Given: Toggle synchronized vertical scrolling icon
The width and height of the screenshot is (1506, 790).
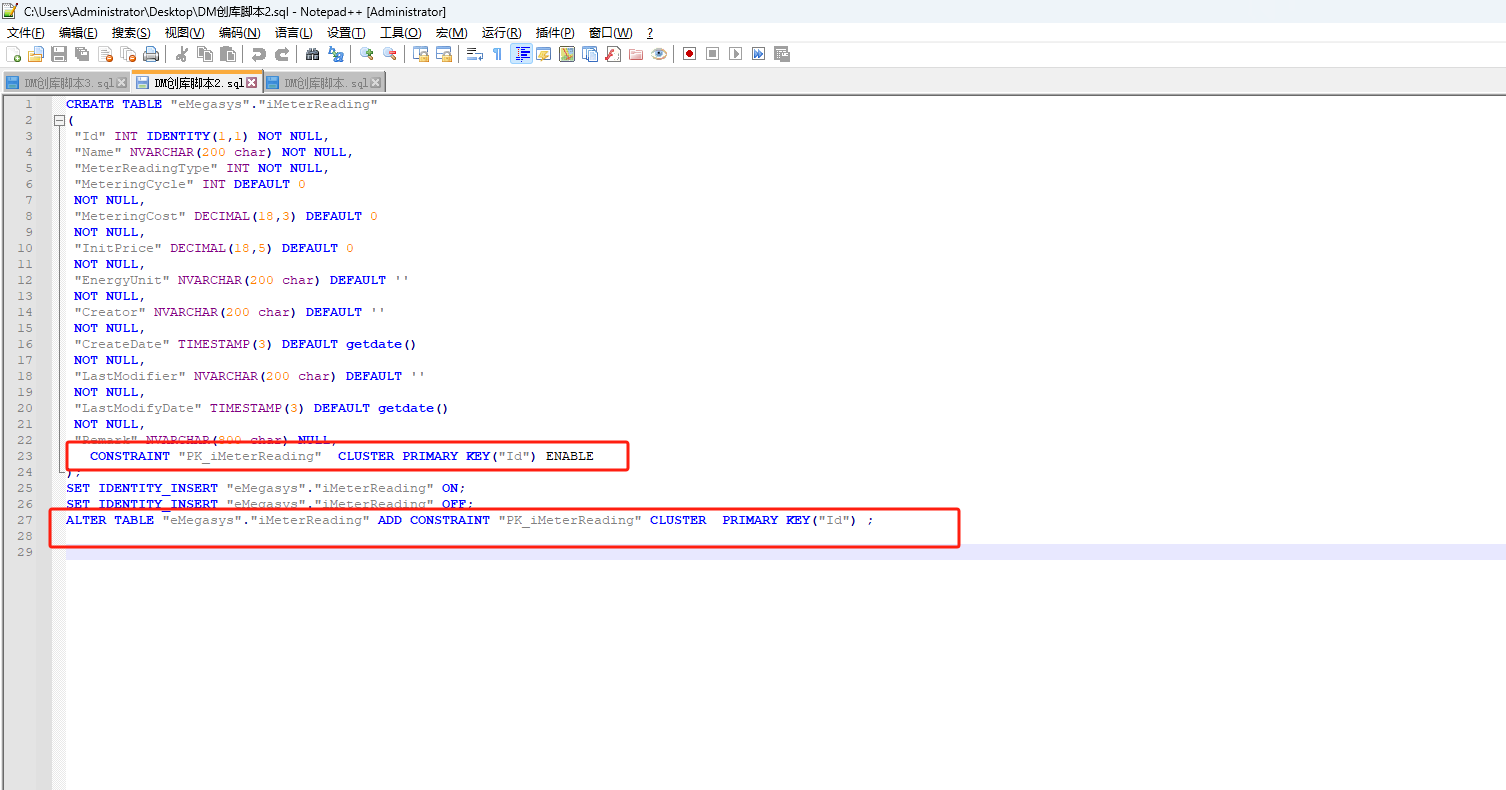Looking at the screenshot, I should point(421,54).
